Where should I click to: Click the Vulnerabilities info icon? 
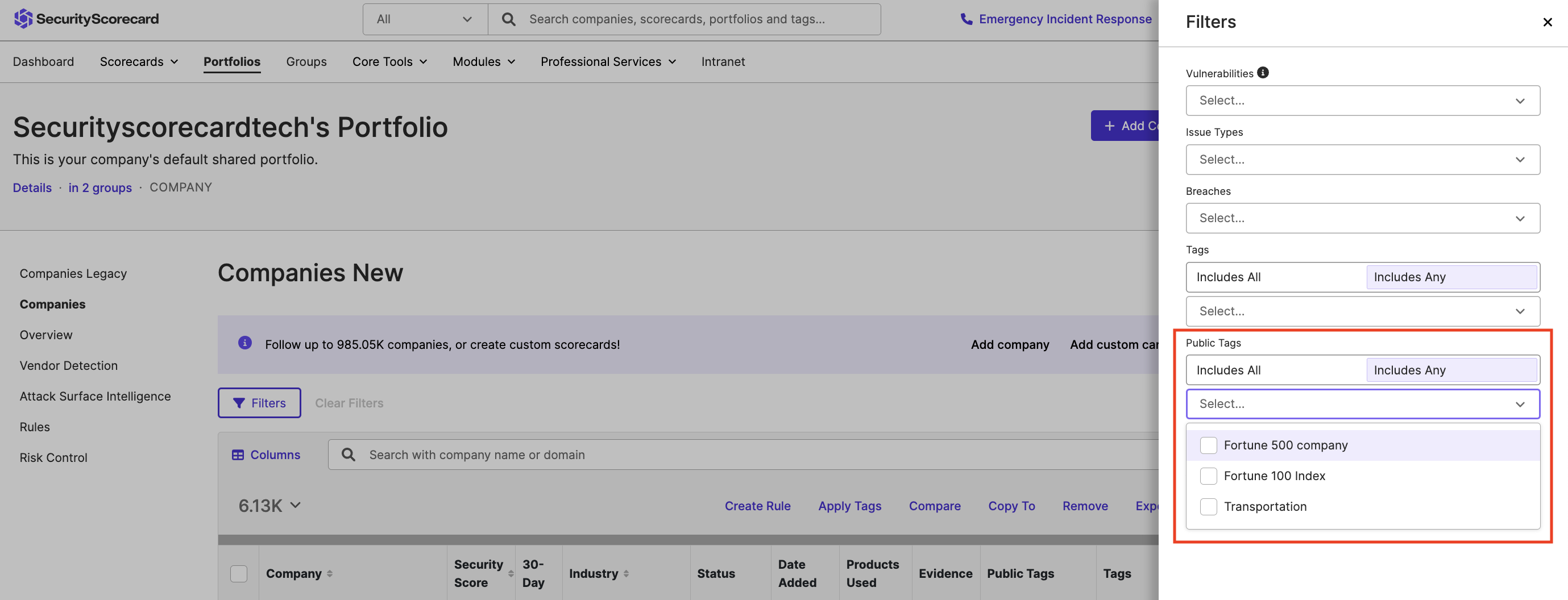(1263, 72)
